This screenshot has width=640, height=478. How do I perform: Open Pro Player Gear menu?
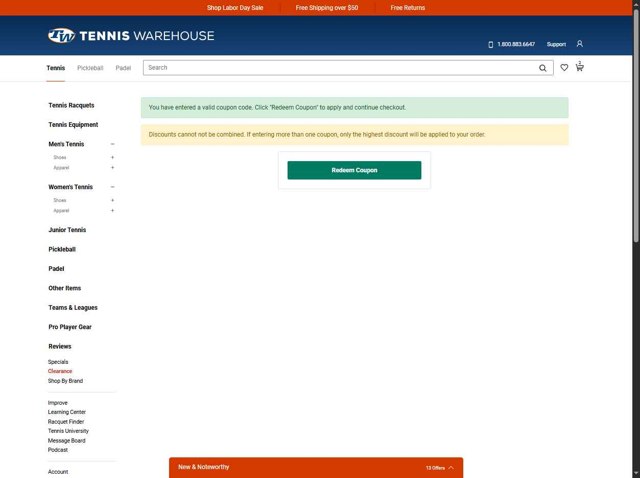pyautogui.click(x=70, y=327)
